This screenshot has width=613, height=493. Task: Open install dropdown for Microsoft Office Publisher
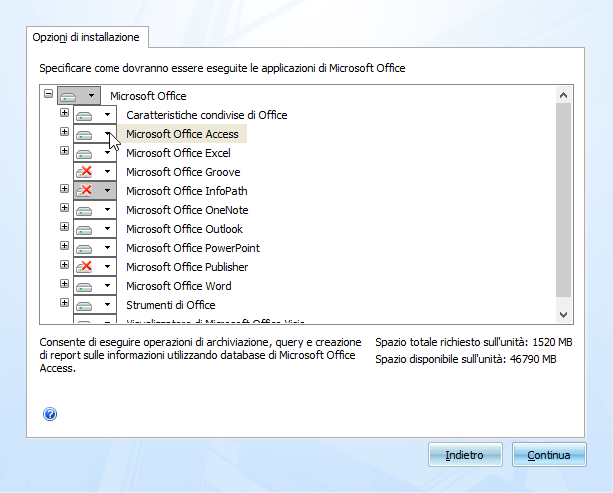(107, 267)
